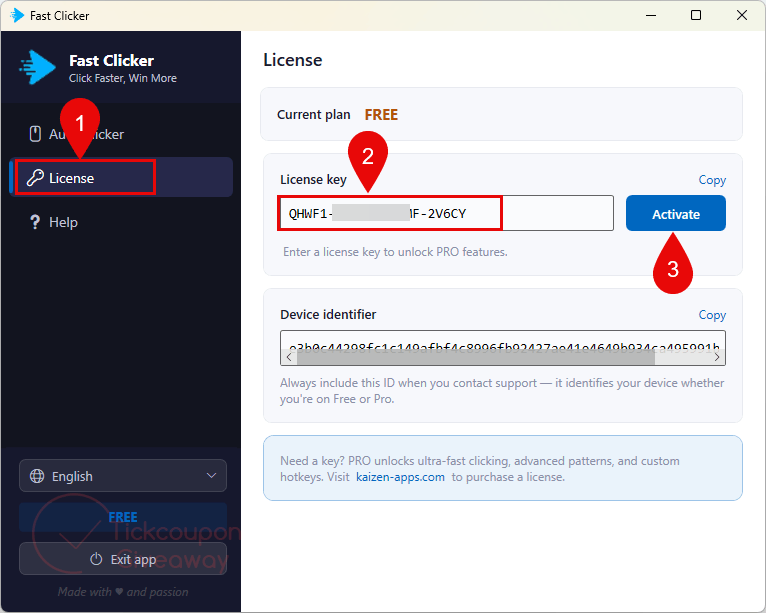The image size is (766, 613).
Task: Copy the device identifier
Action: 712,315
